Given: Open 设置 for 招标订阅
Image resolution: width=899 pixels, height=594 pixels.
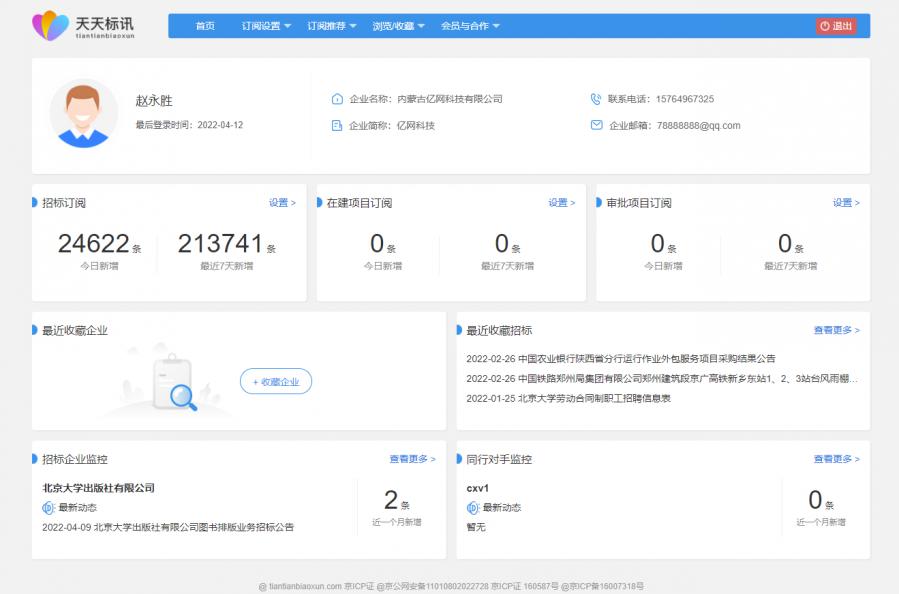Looking at the screenshot, I should 282,203.
